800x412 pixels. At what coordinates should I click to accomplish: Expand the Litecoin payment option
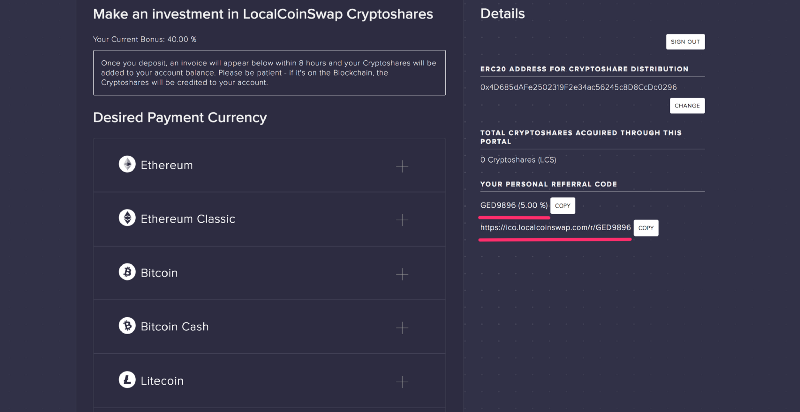coord(402,381)
